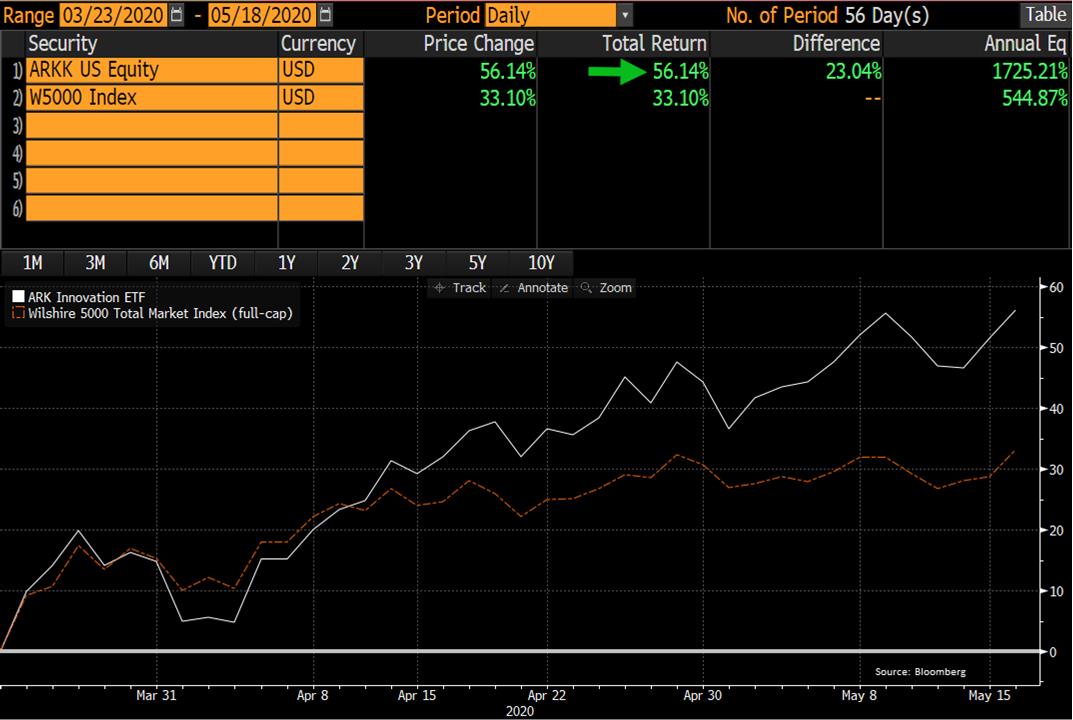1073x720 pixels.
Task: Click the Annotate pencil icon
Action: click(x=504, y=288)
